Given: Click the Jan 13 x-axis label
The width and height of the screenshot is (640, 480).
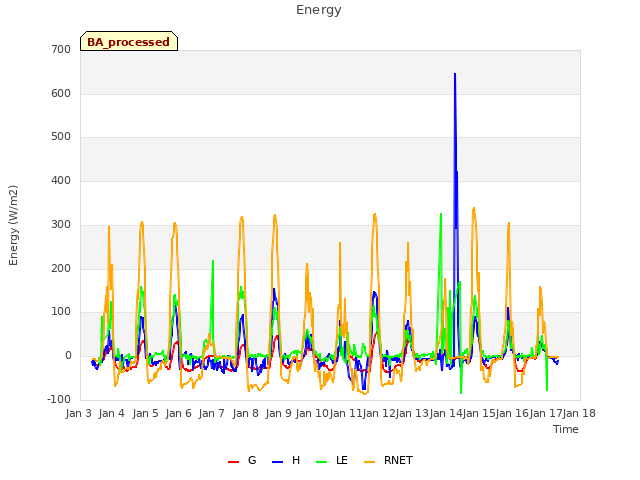Looking at the screenshot, I should coord(412,413).
